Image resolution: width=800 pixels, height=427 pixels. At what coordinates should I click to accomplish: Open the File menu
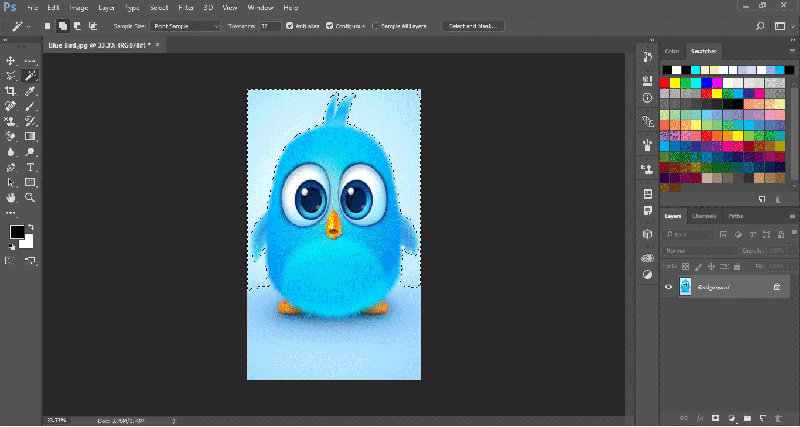[32, 8]
